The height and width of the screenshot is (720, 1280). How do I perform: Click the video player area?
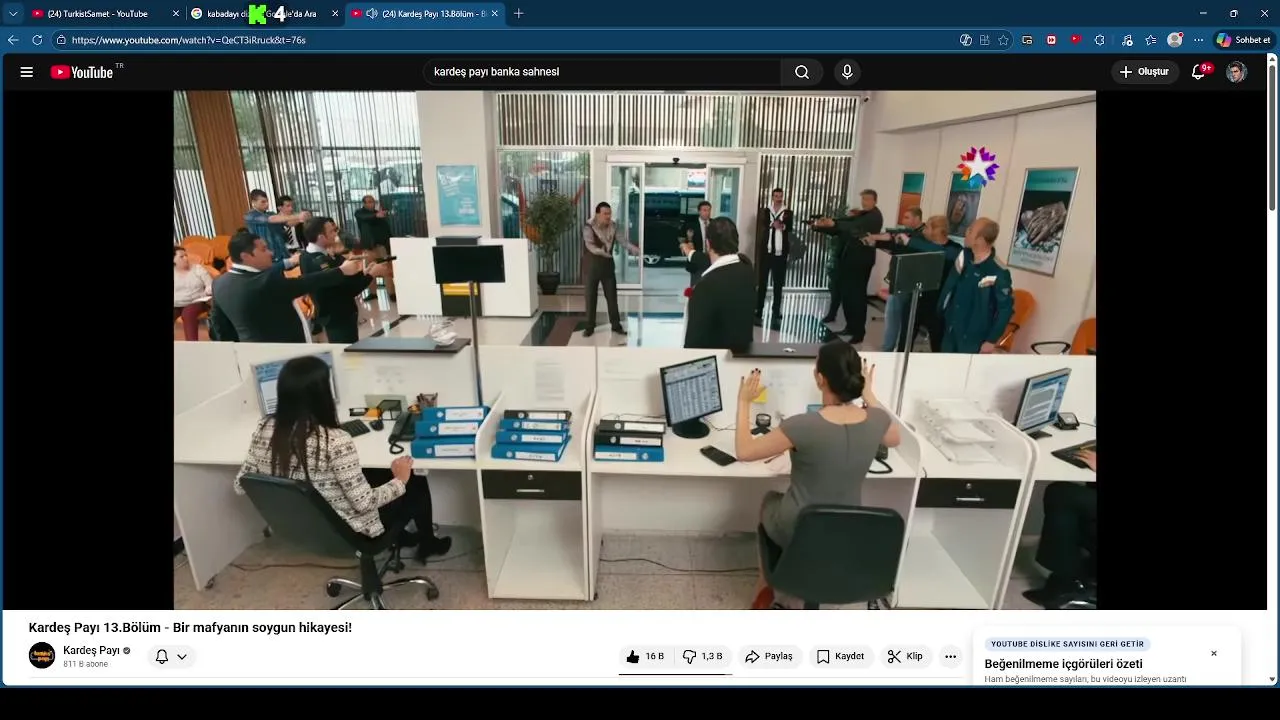[635, 350]
